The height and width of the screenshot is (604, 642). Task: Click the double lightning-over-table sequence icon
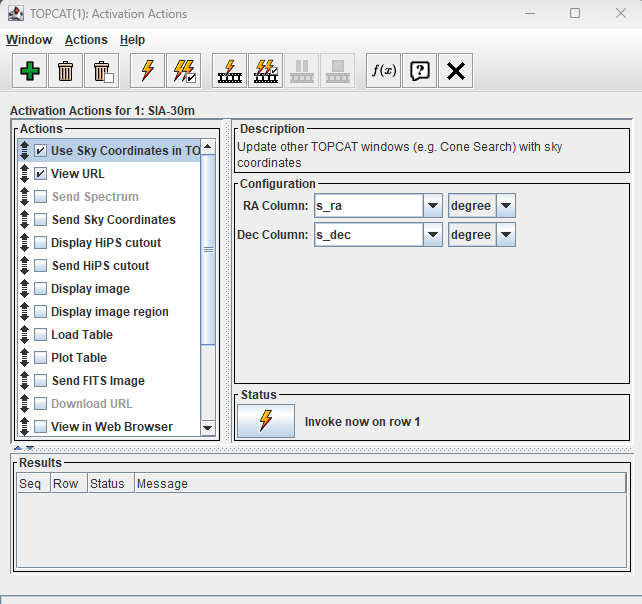265,71
